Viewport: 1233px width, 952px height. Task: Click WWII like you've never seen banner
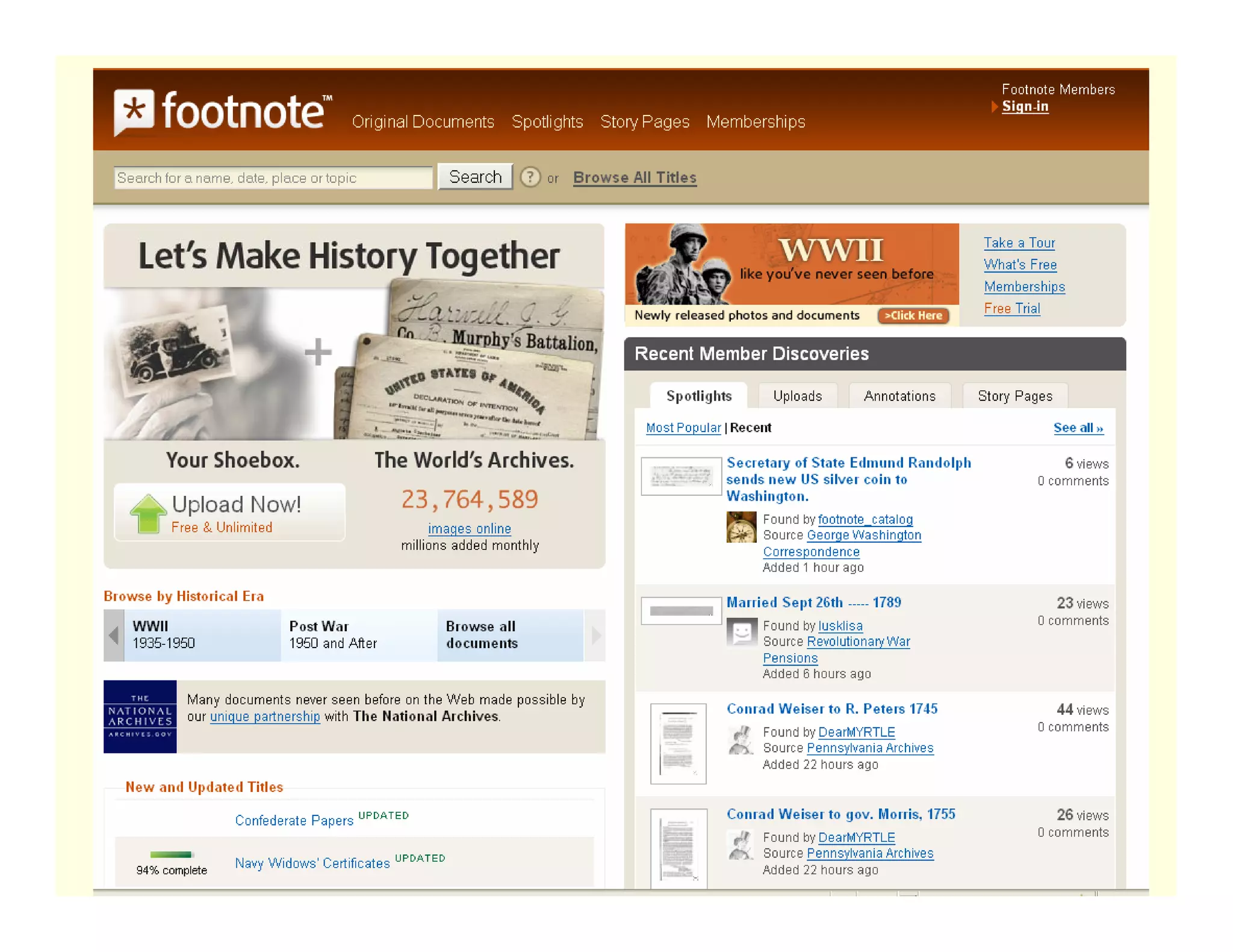point(791,274)
